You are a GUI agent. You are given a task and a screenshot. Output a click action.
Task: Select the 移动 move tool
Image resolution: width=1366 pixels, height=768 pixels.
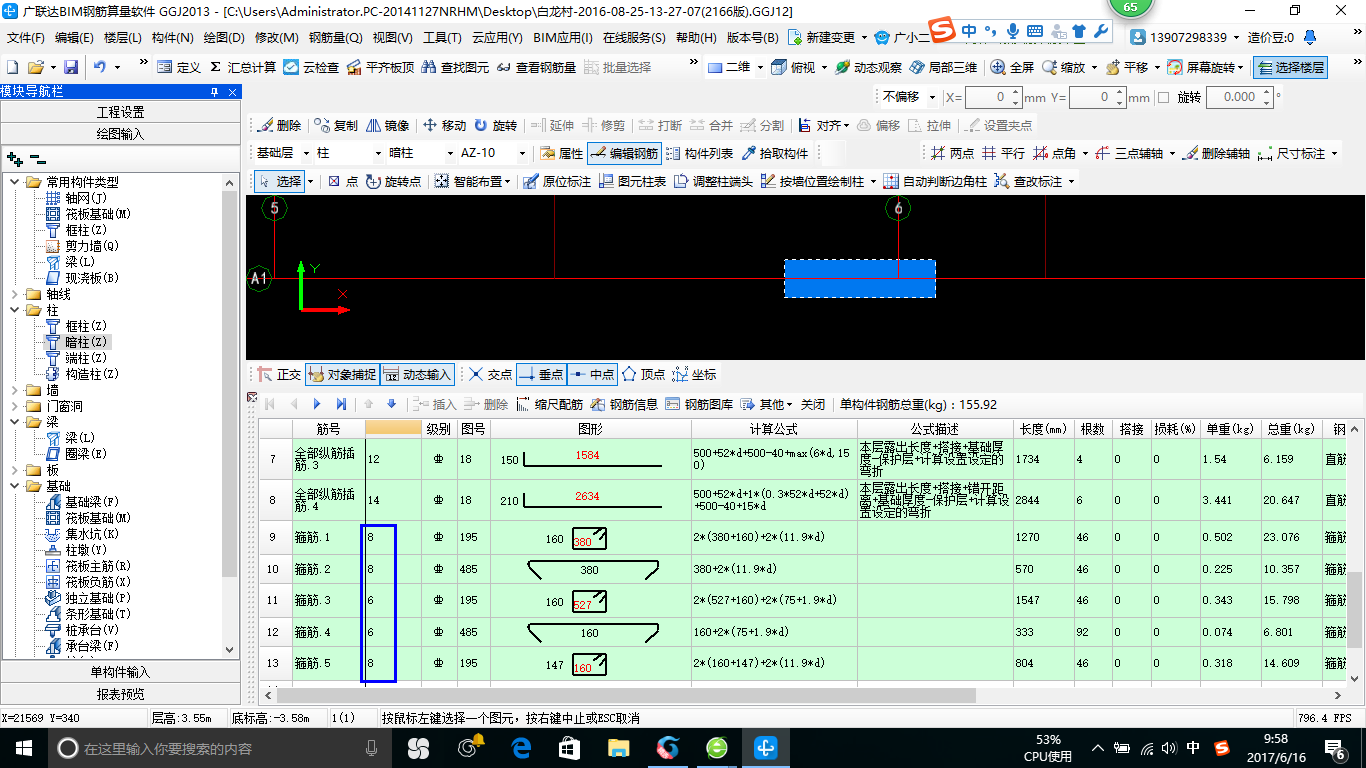tap(444, 125)
